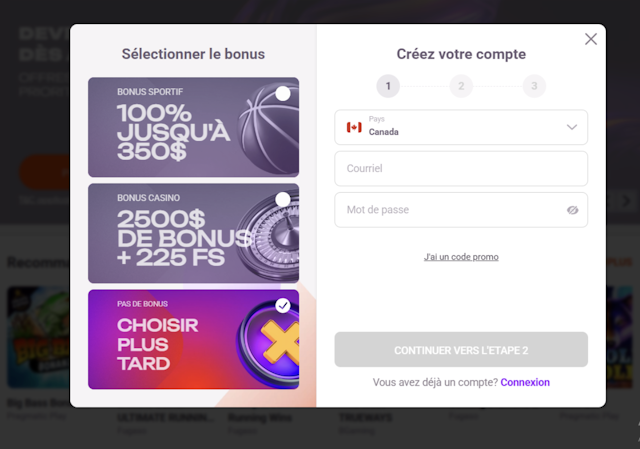The width and height of the screenshot is (640, 449).
Task: Select the sports bonus radio button
Action: click(283, 94)
